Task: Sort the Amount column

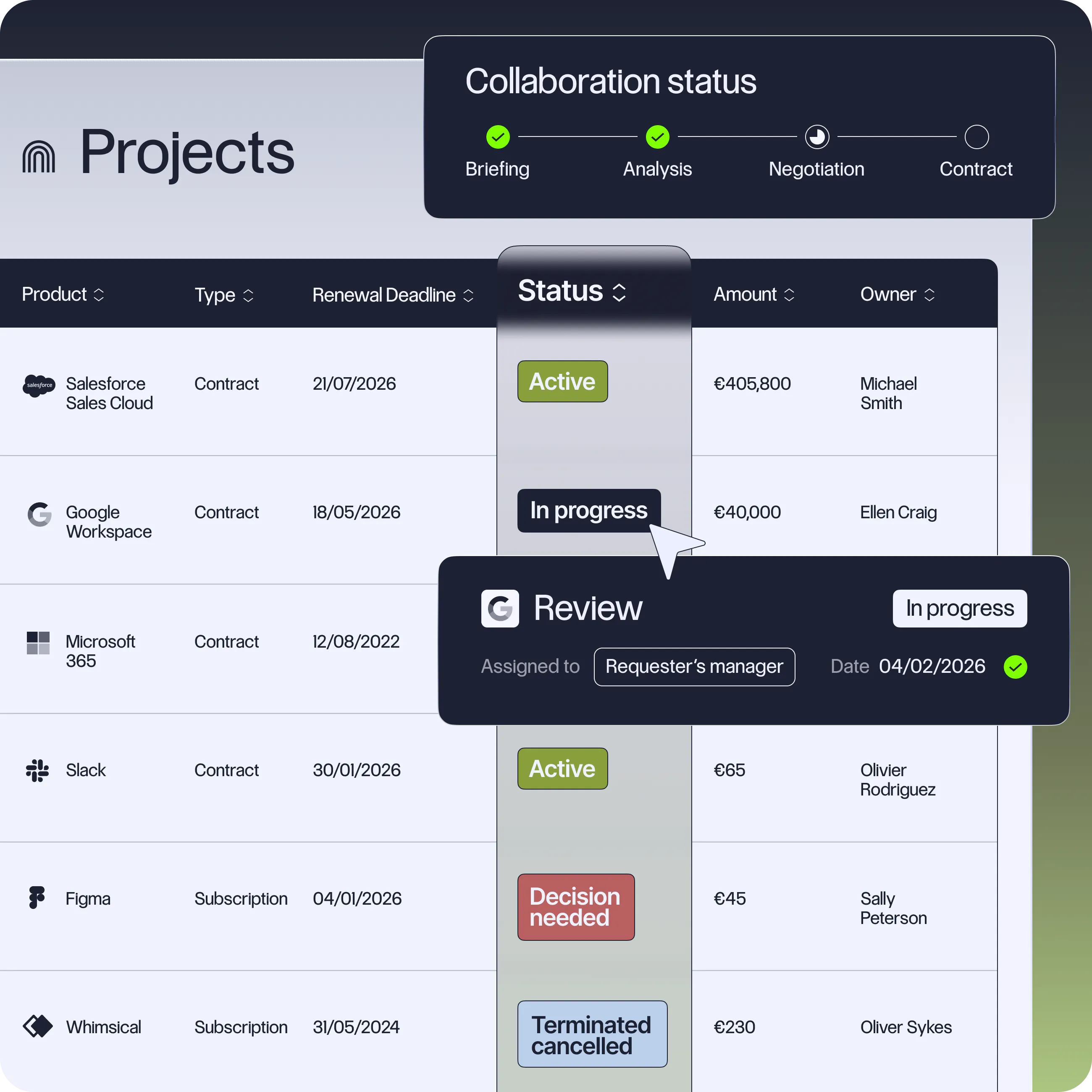Action: [789, 294]
